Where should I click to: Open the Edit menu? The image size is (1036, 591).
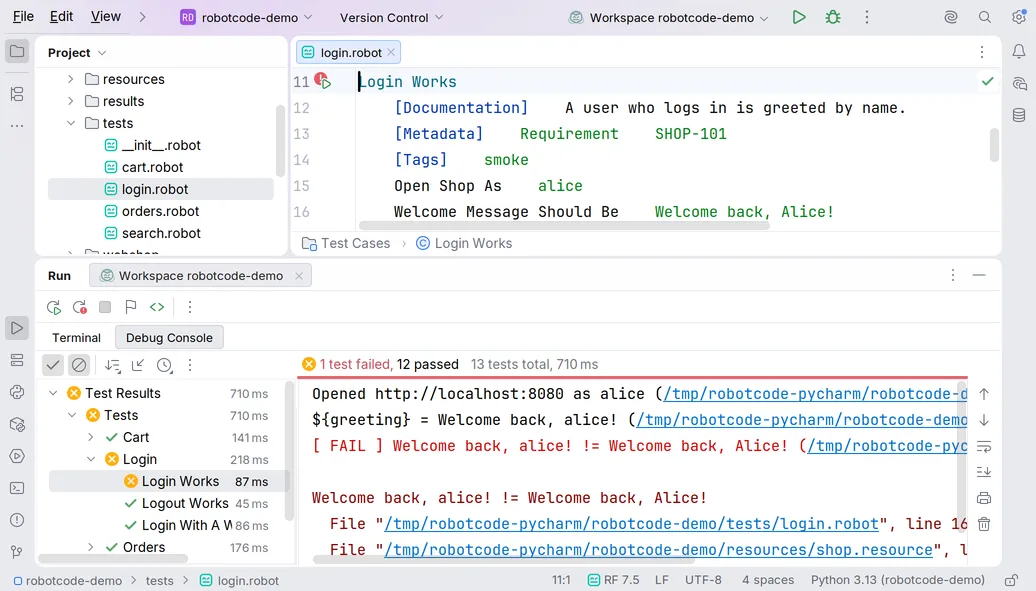(61, 17)
